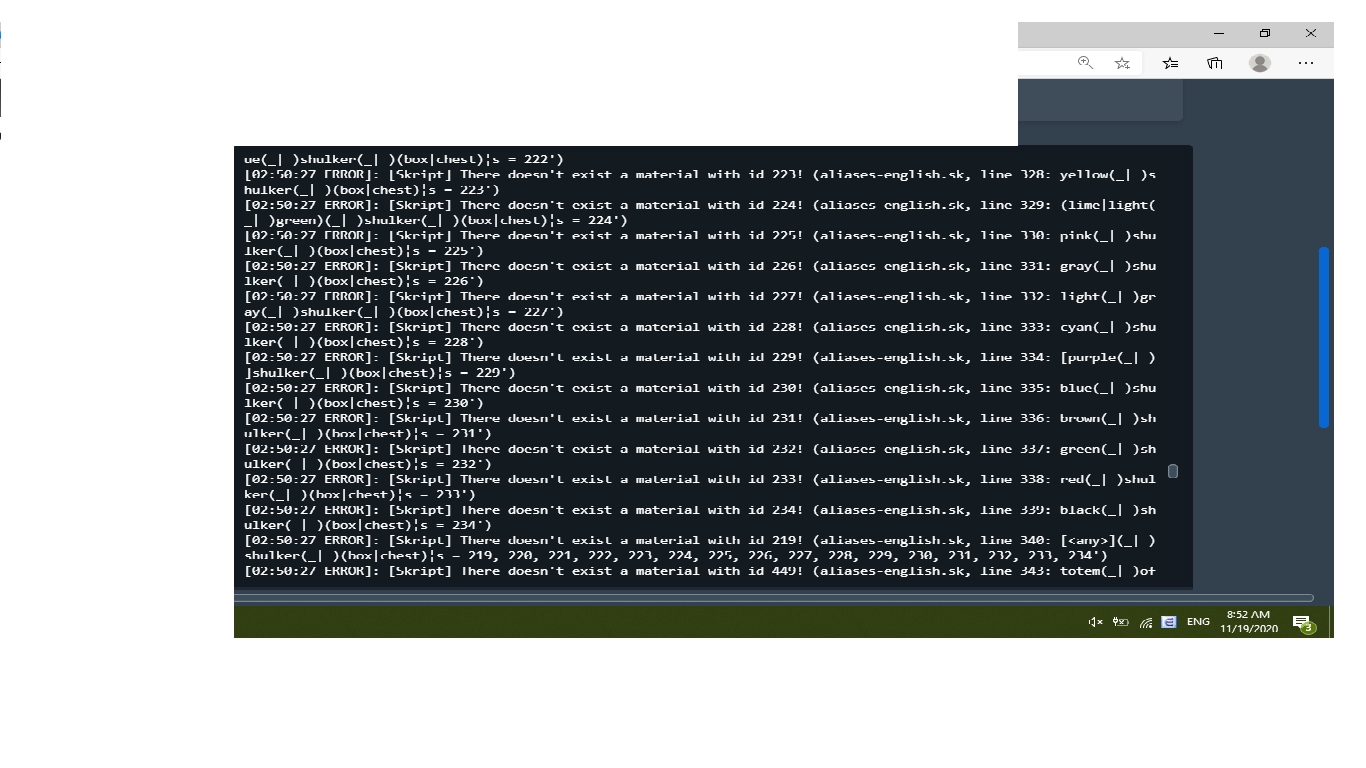Screen dimensions: 1366x768
Task: Click the blue page vertical scrollbar thumb
Action: pyautogui.click(x=1324, y=337)
